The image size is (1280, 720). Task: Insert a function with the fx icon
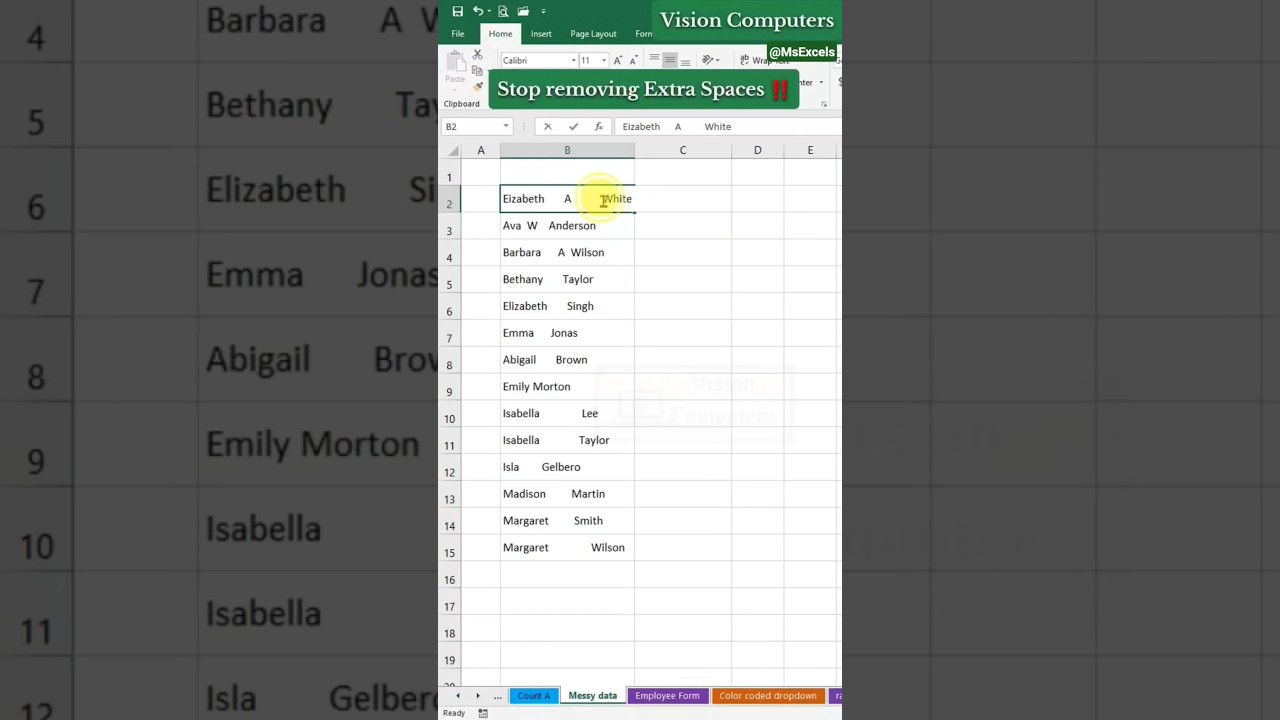[x=598, y=126]
